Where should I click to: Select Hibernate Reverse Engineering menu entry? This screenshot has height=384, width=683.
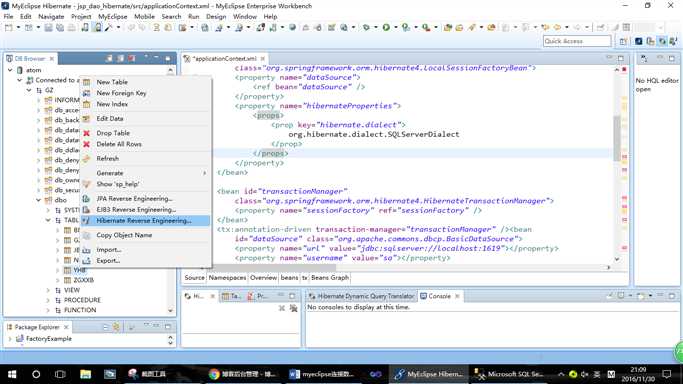click(145, 221)
